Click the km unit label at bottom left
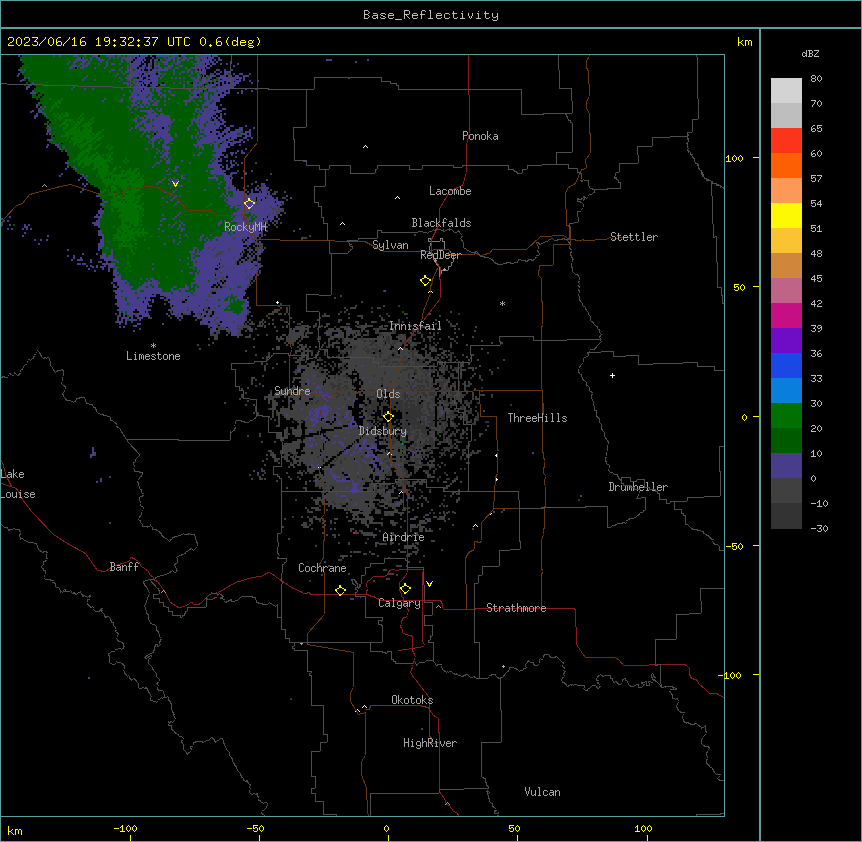The width and height of the screenshot is (862, 842). pyautogui.click(x=15, y=830)
